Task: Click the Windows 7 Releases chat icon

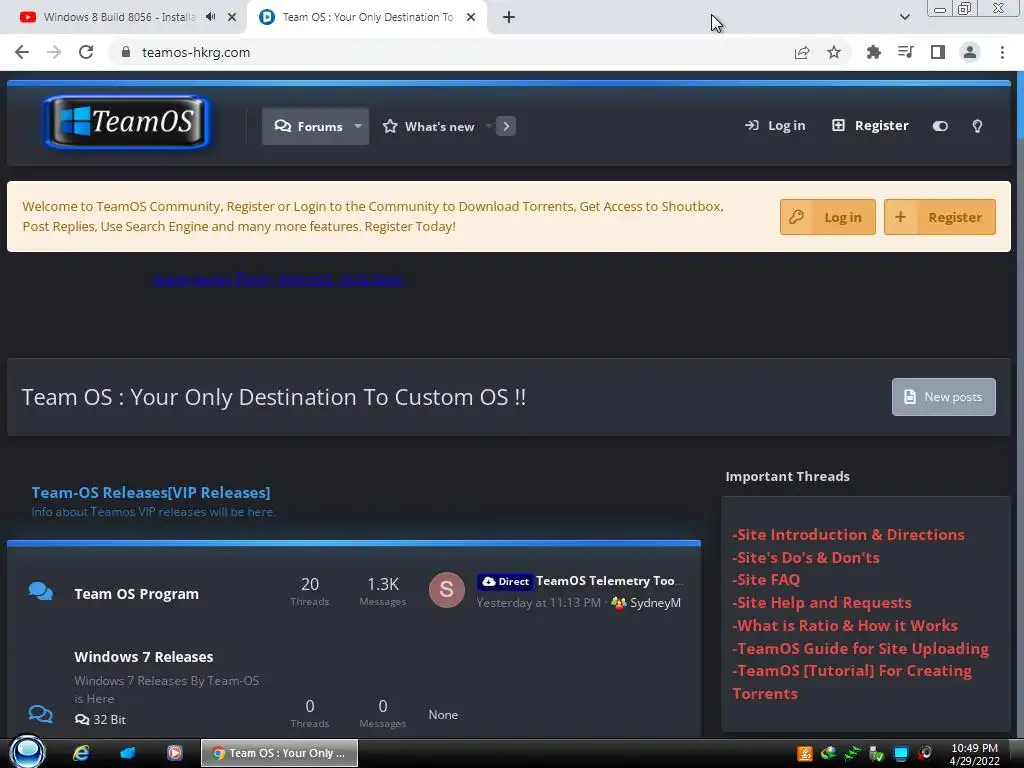Action: (40, 713)
